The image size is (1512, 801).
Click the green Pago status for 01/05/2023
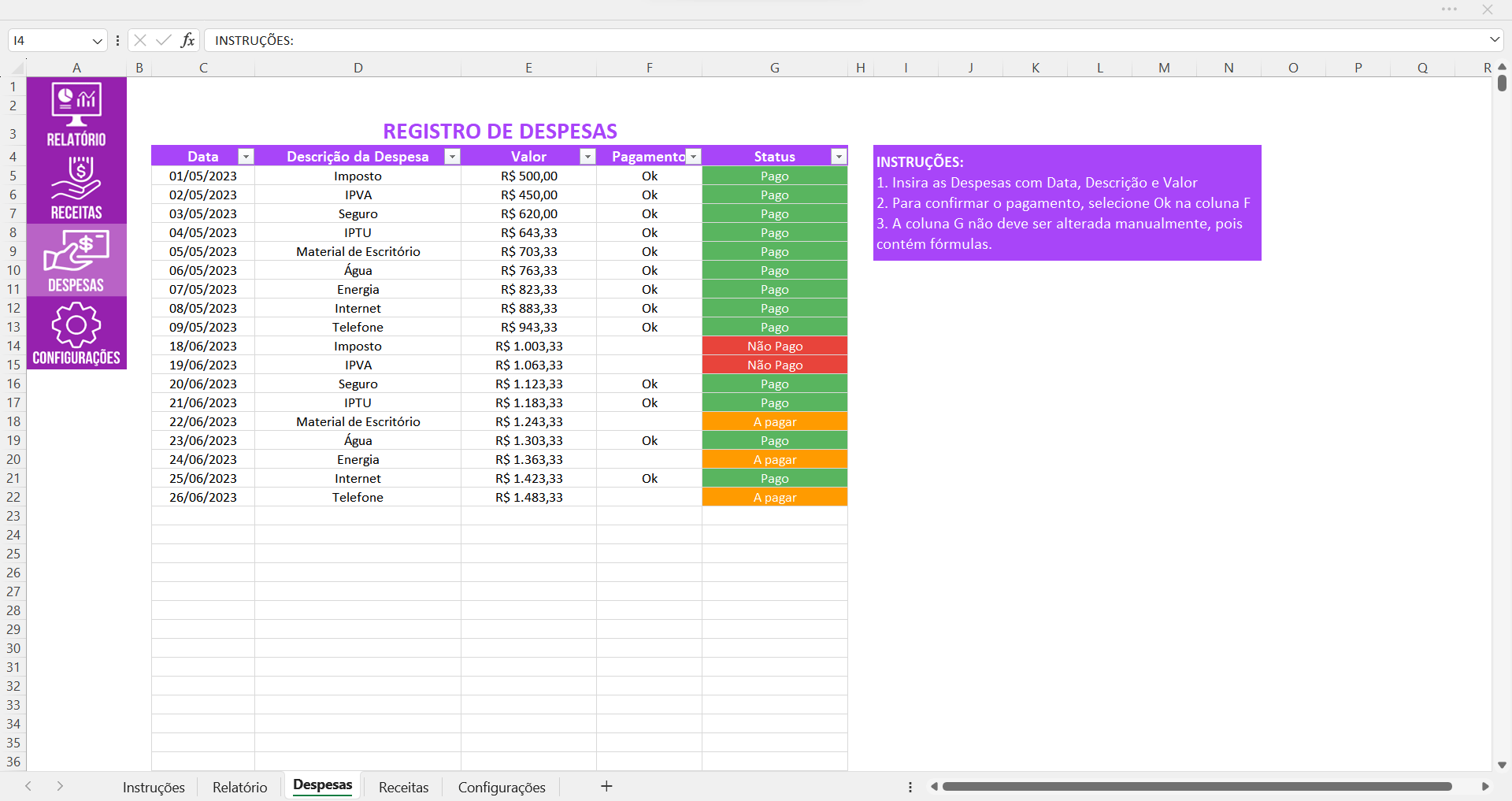[x=775, y=176]
